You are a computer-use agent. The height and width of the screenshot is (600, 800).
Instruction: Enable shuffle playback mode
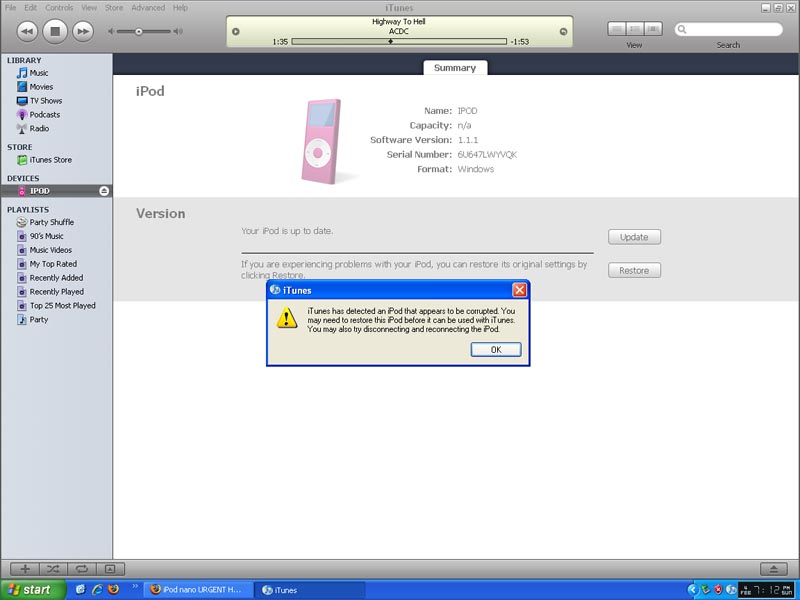pos(52,569)
